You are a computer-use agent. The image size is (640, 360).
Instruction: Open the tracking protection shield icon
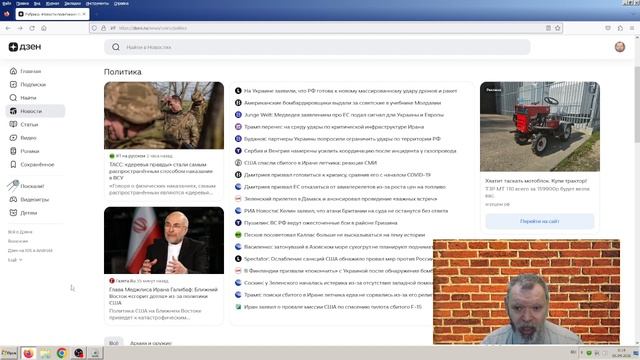coord(94,28)
